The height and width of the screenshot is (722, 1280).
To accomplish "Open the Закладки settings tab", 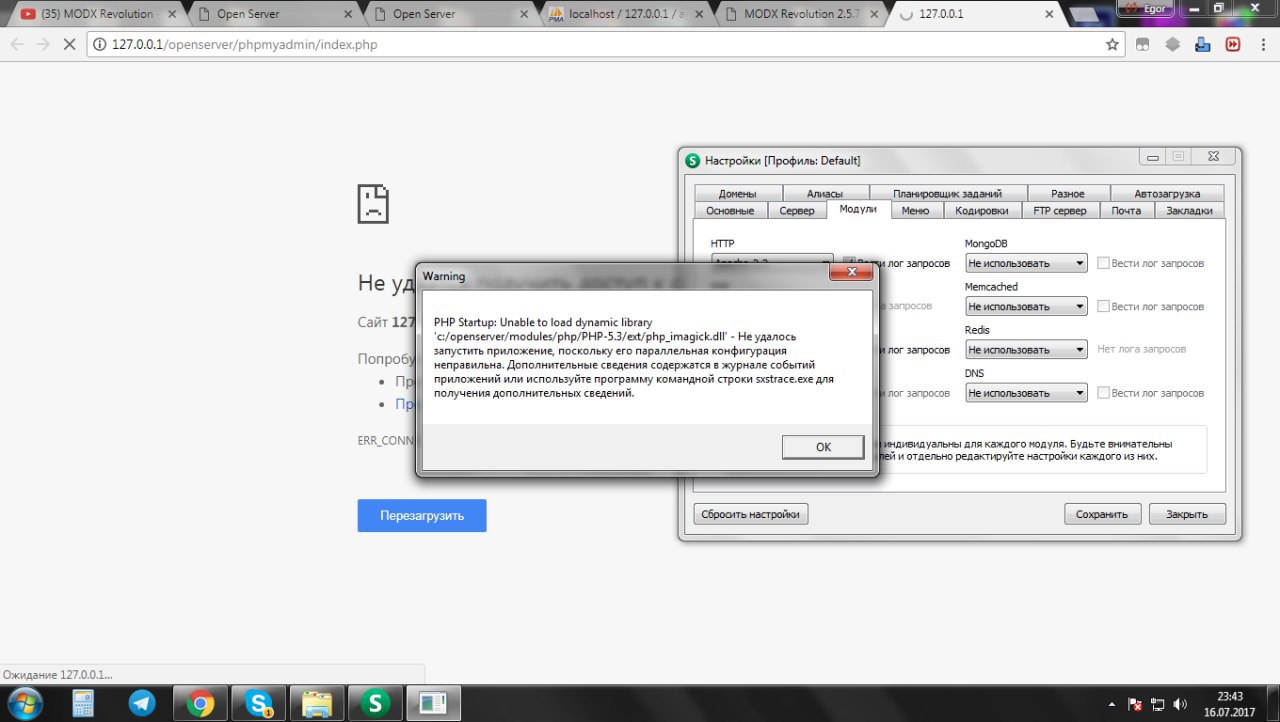I will click(x=1190, y=210).
